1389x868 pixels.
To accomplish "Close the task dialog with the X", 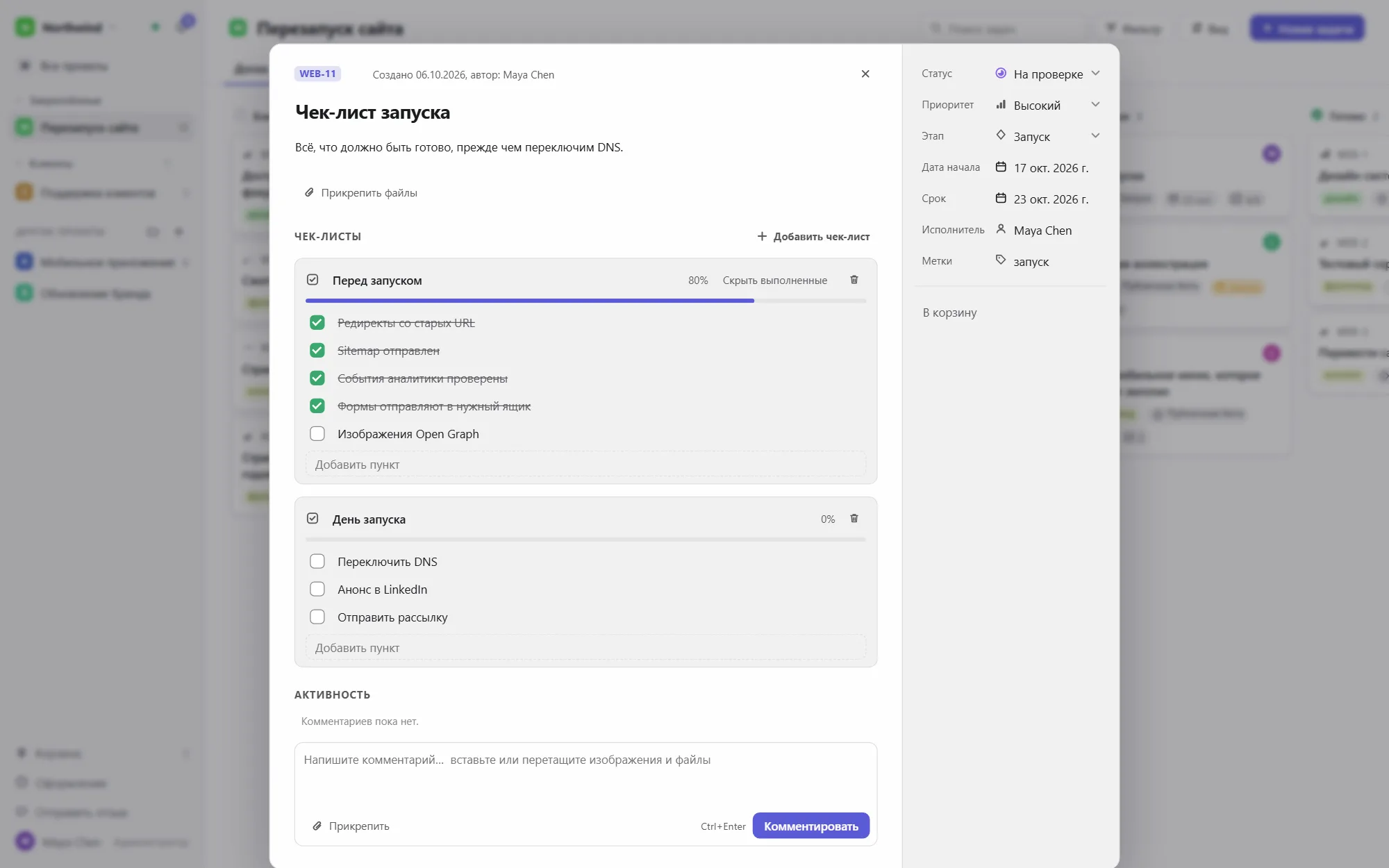I will [x=865, y=74].
